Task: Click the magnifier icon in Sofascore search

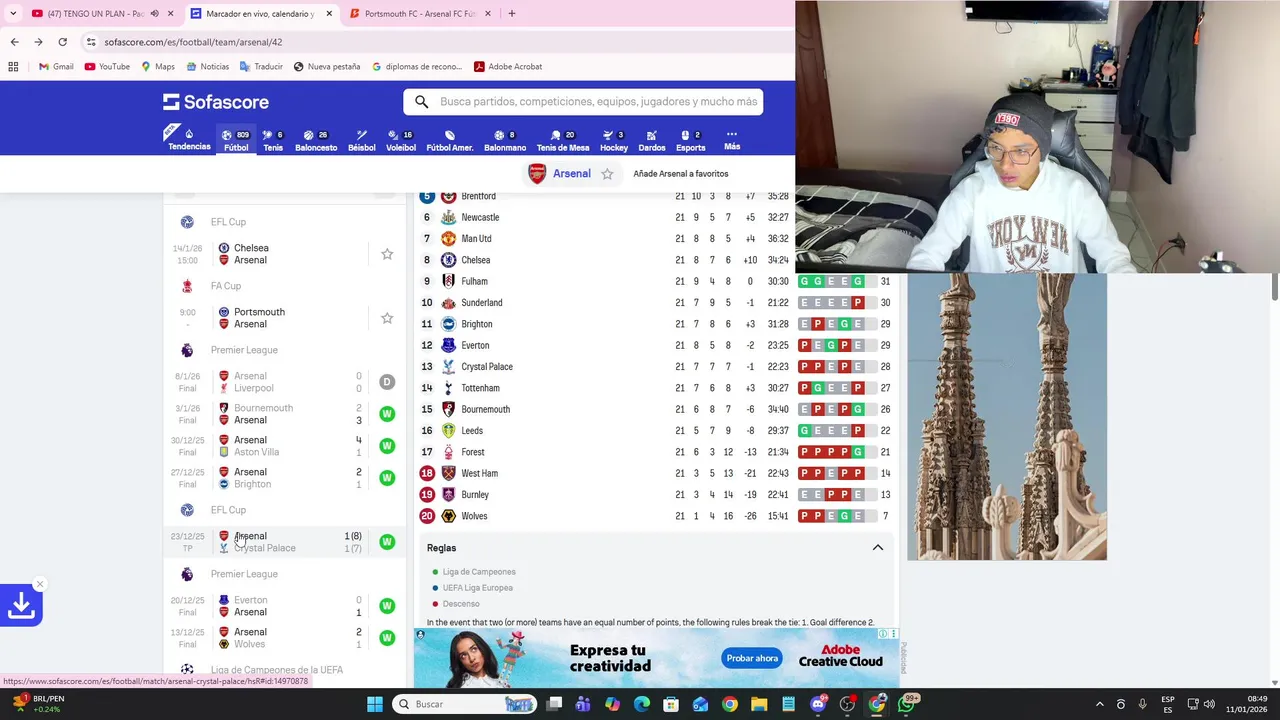Action: [x=421, y=101]
